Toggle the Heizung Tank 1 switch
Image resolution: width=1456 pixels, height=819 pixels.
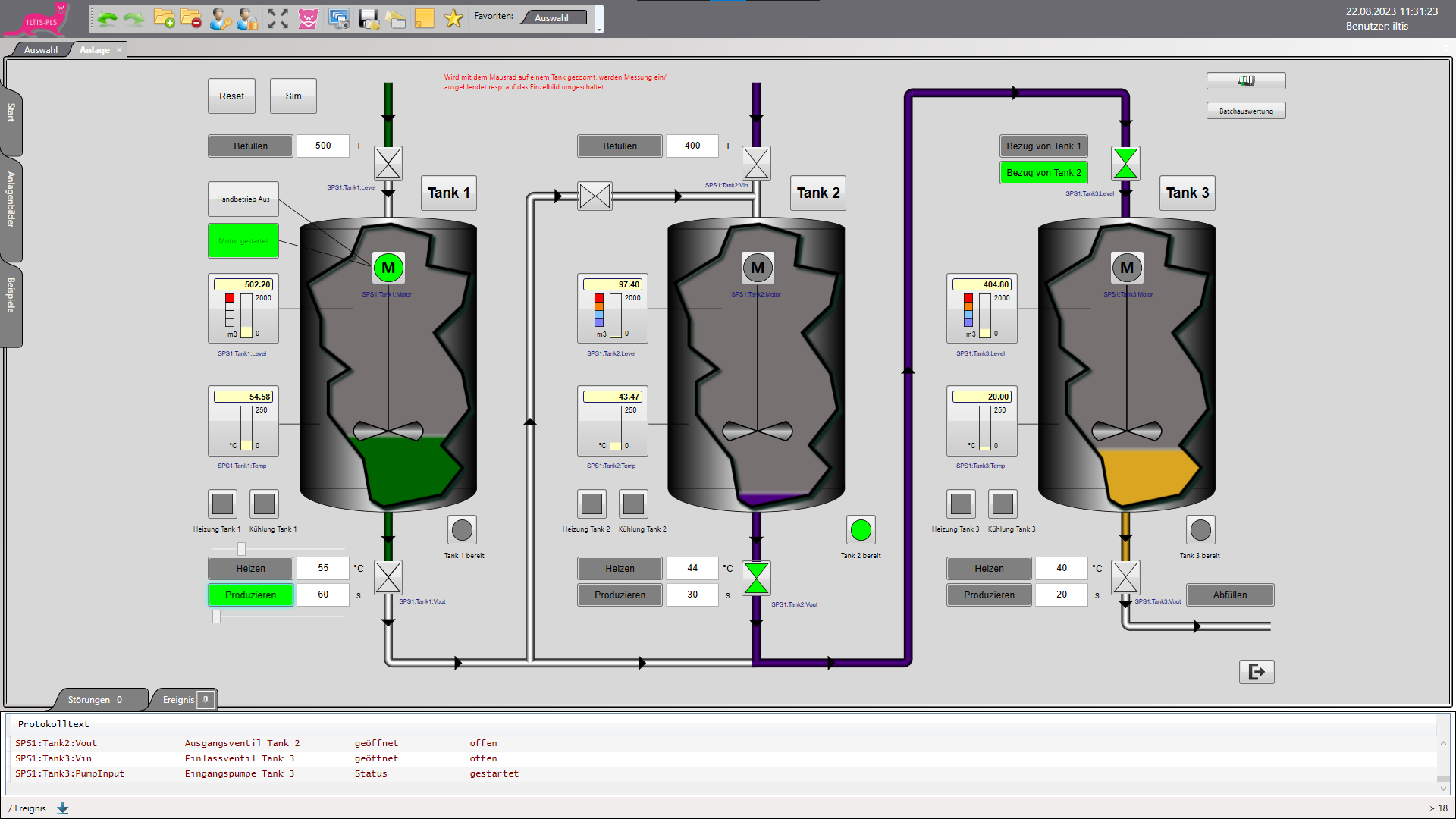tap(223, 504)
